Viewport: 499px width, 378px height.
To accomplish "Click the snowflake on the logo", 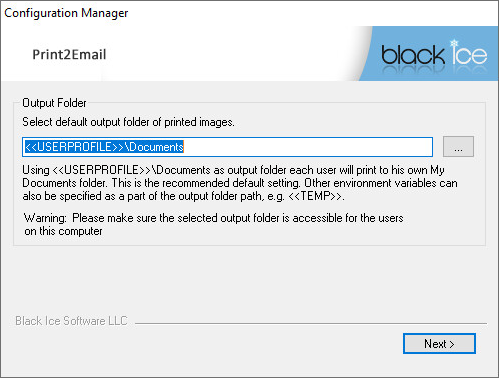I will [454, 43].
